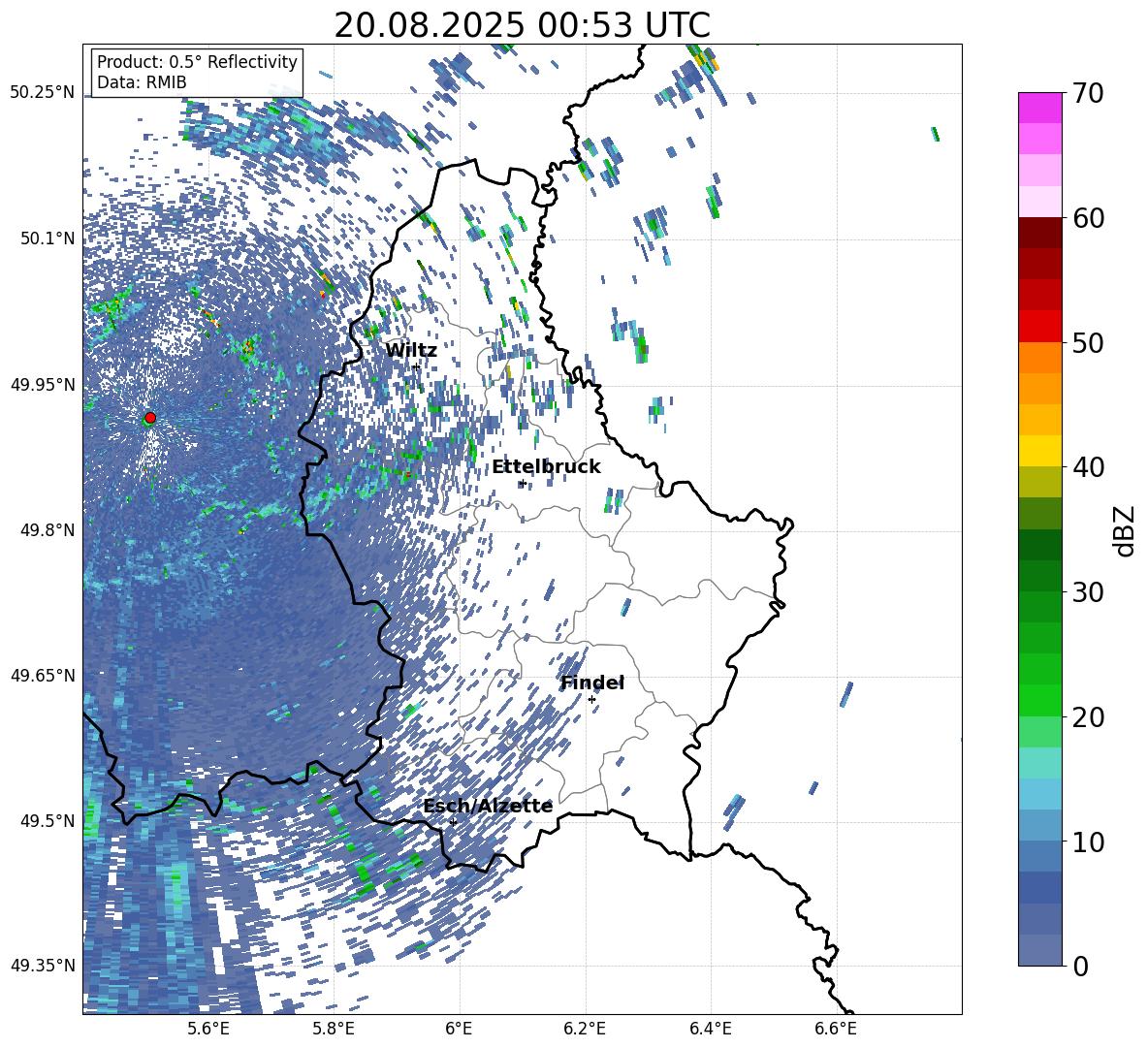The image size is (1148, 1048).
Task: Click the cross marker below Ettelbruck
Action: 522,483
